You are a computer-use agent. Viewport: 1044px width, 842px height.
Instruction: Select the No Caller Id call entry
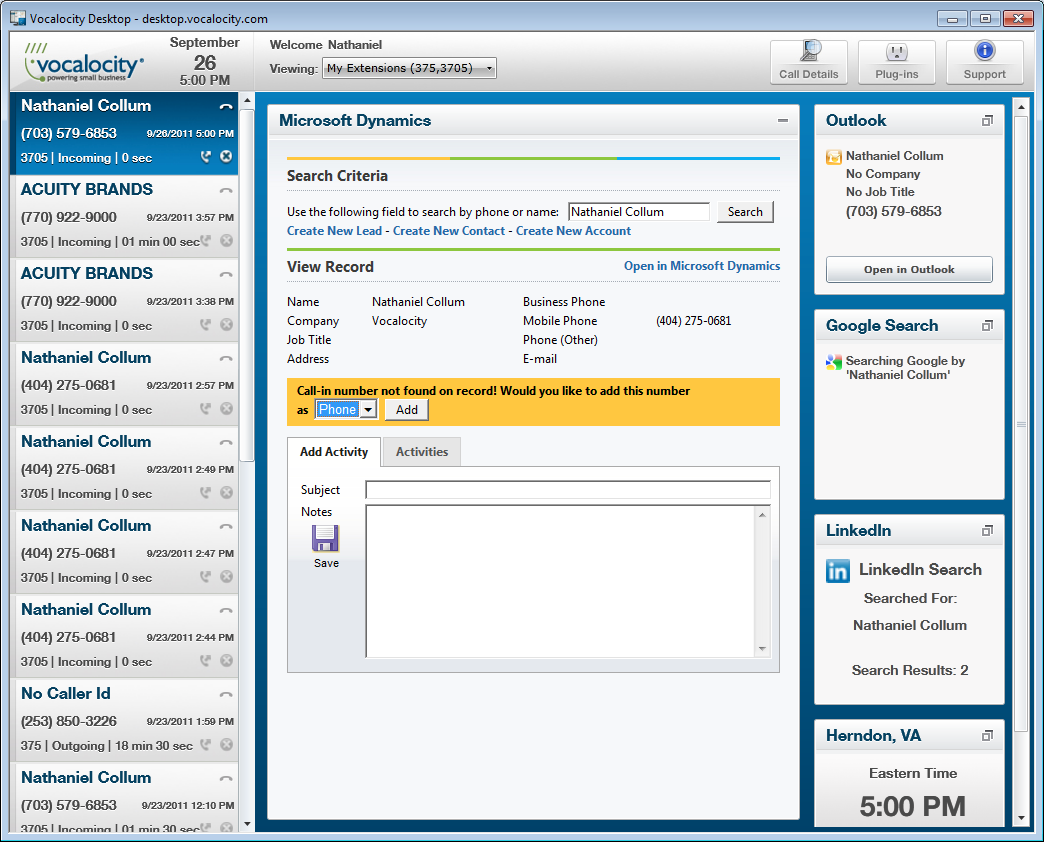(125, 720)
